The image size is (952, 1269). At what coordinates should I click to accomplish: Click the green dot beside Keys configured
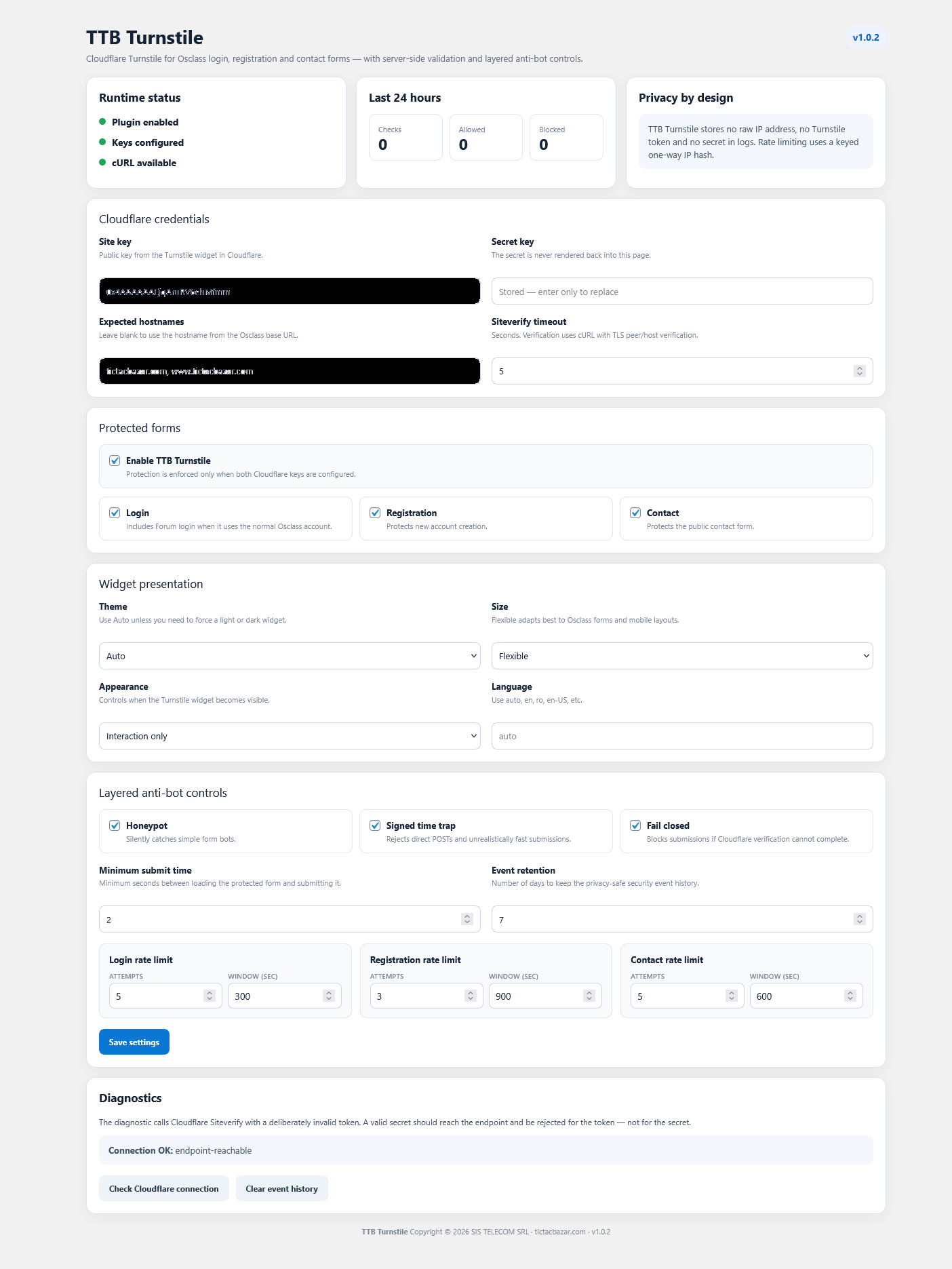[x=102, y=142]
